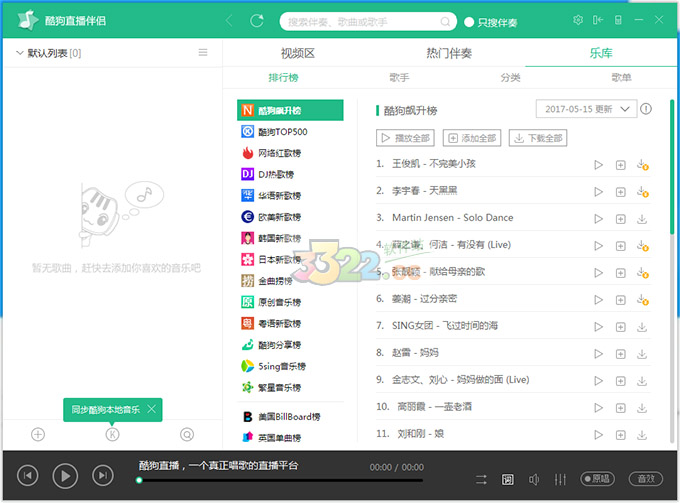Click the song list vertical scrollbar
Screen dimensions: 680x503
[672, 167]
